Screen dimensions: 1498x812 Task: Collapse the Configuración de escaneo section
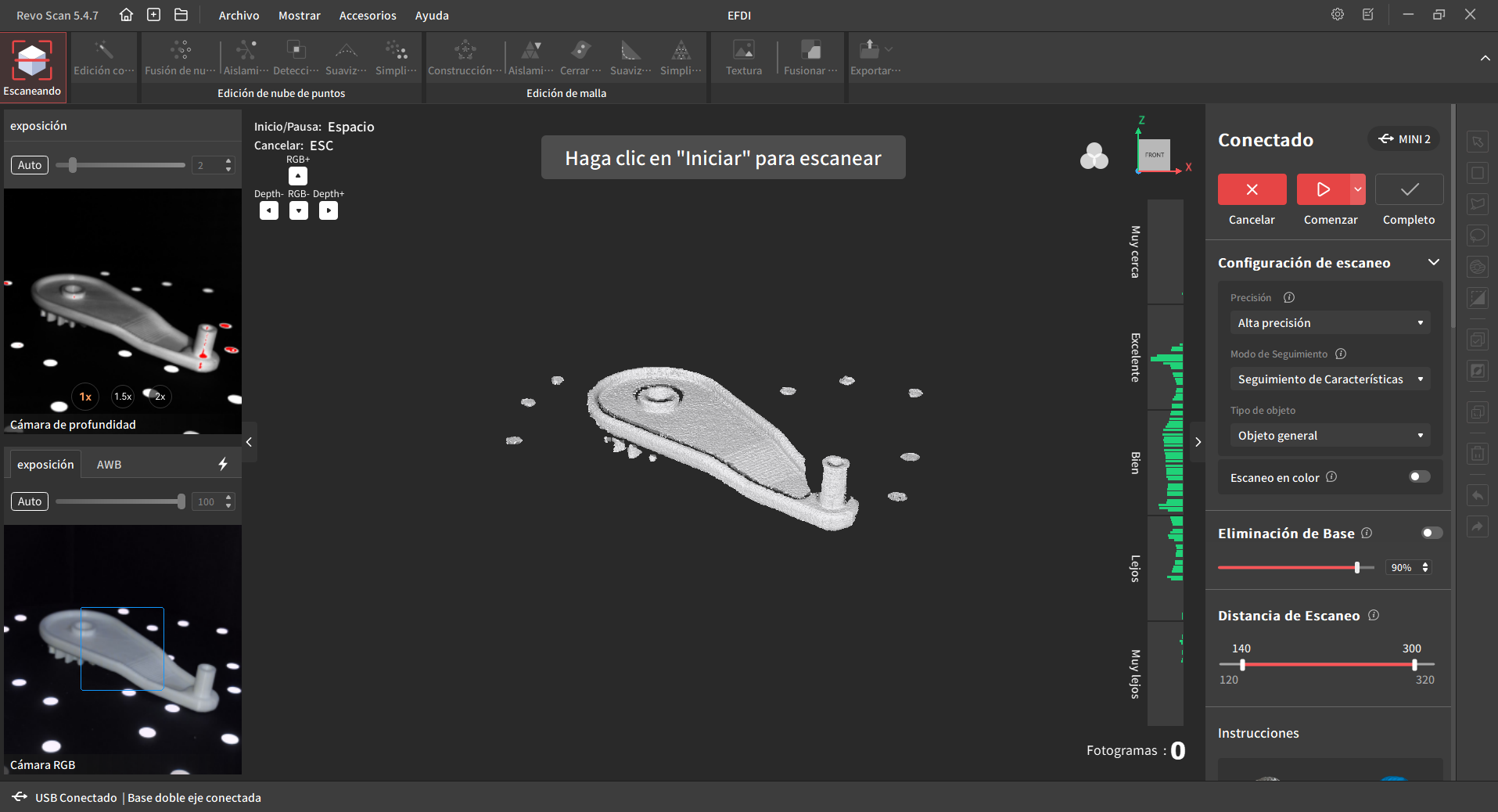point(1434,263)
